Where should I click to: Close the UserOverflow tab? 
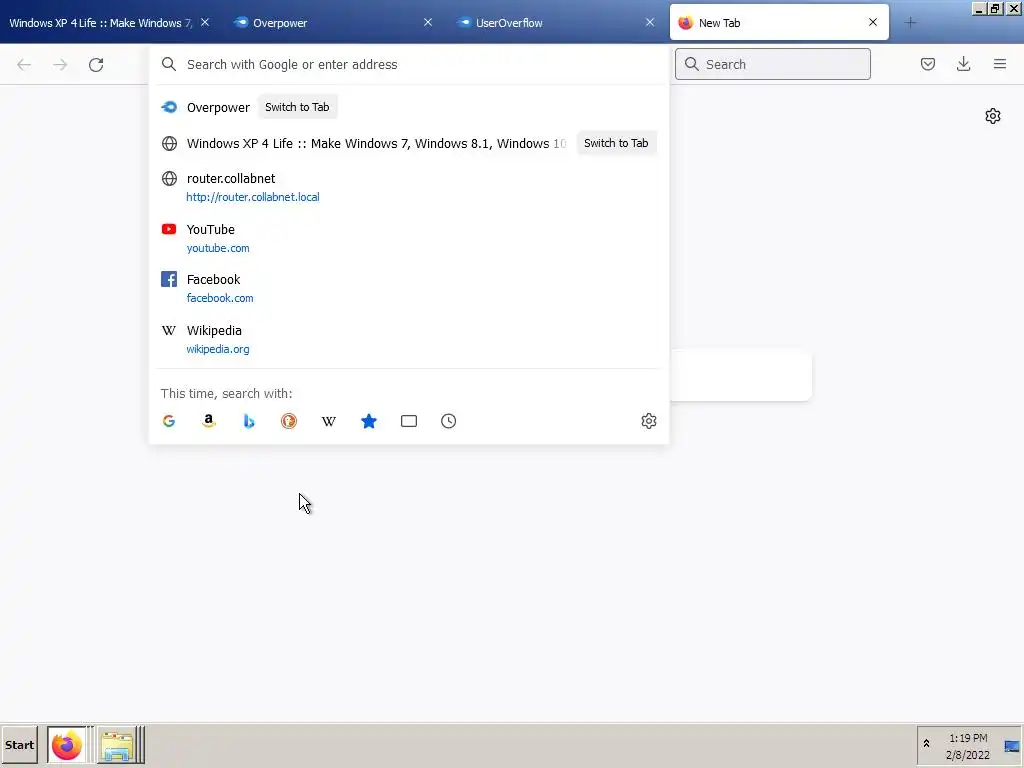point(650,22)
